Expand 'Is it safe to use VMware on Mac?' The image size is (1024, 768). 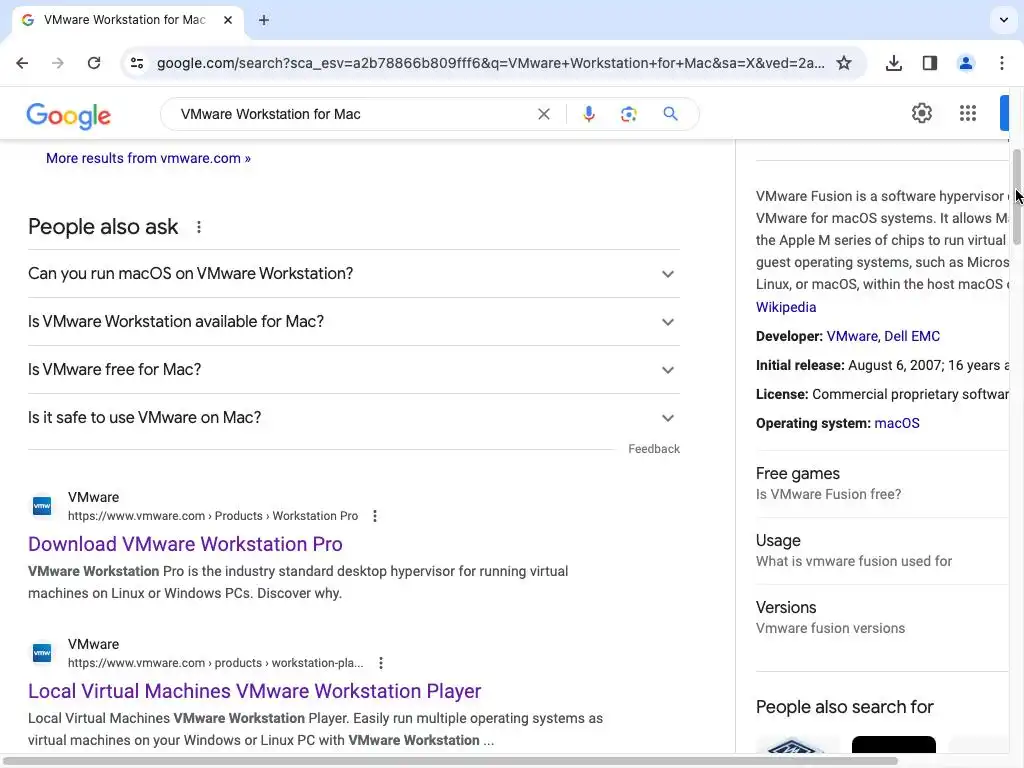[353, 418]
